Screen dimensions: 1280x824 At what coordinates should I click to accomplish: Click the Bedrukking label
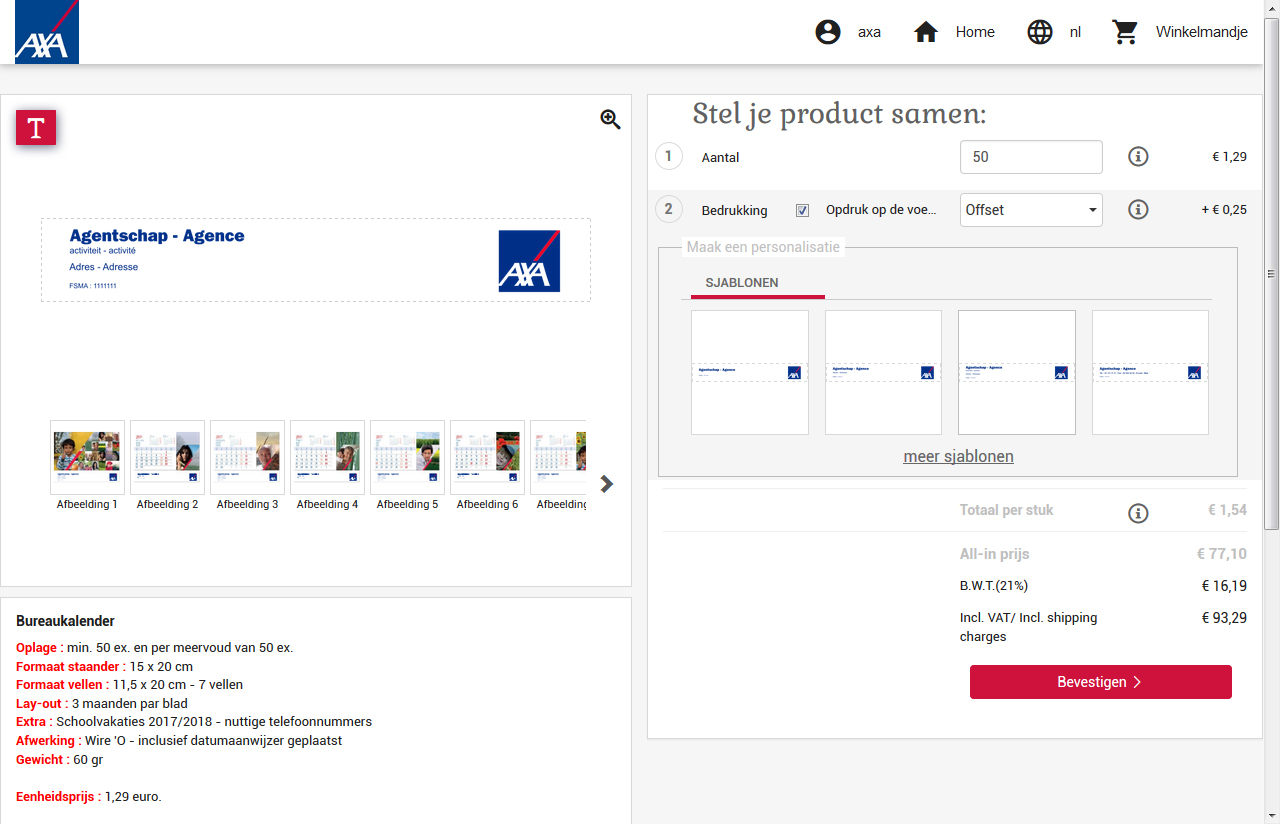[x=735, y=211]
